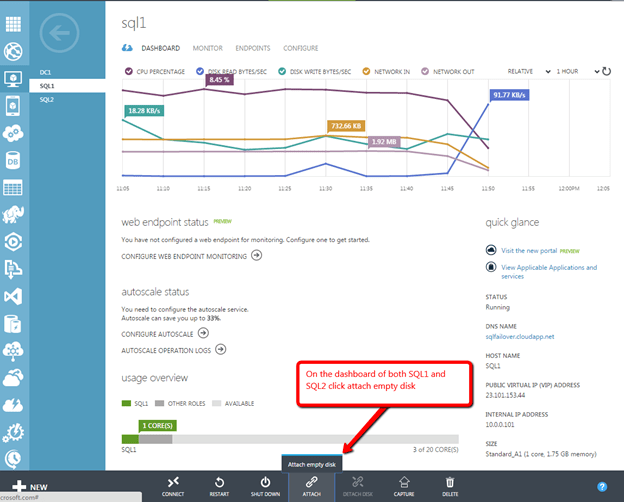Click the back arrow circle button
The image size is (624, 502).
click(60, 34)
